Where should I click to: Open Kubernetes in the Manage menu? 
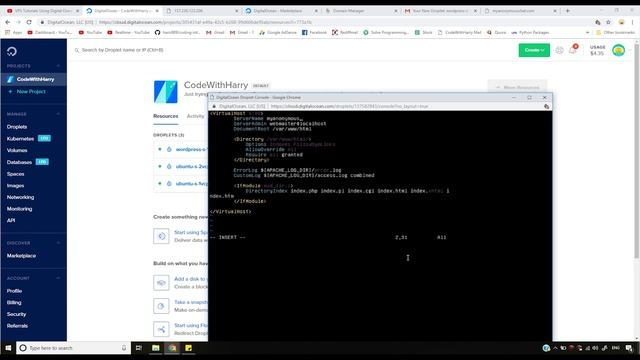pos(20,139)
